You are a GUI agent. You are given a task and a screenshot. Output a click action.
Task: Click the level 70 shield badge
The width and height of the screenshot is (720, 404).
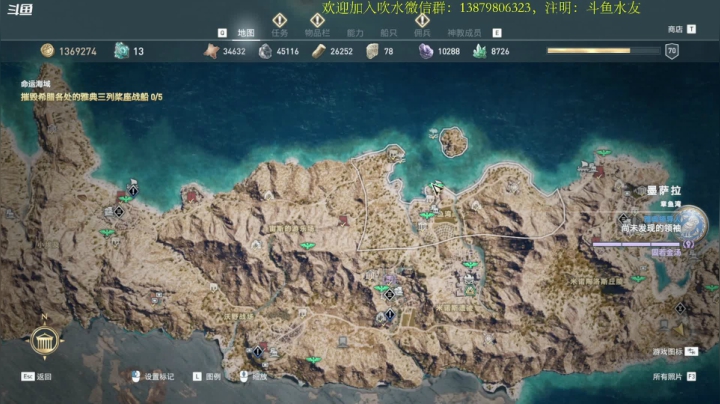(672, 51)
